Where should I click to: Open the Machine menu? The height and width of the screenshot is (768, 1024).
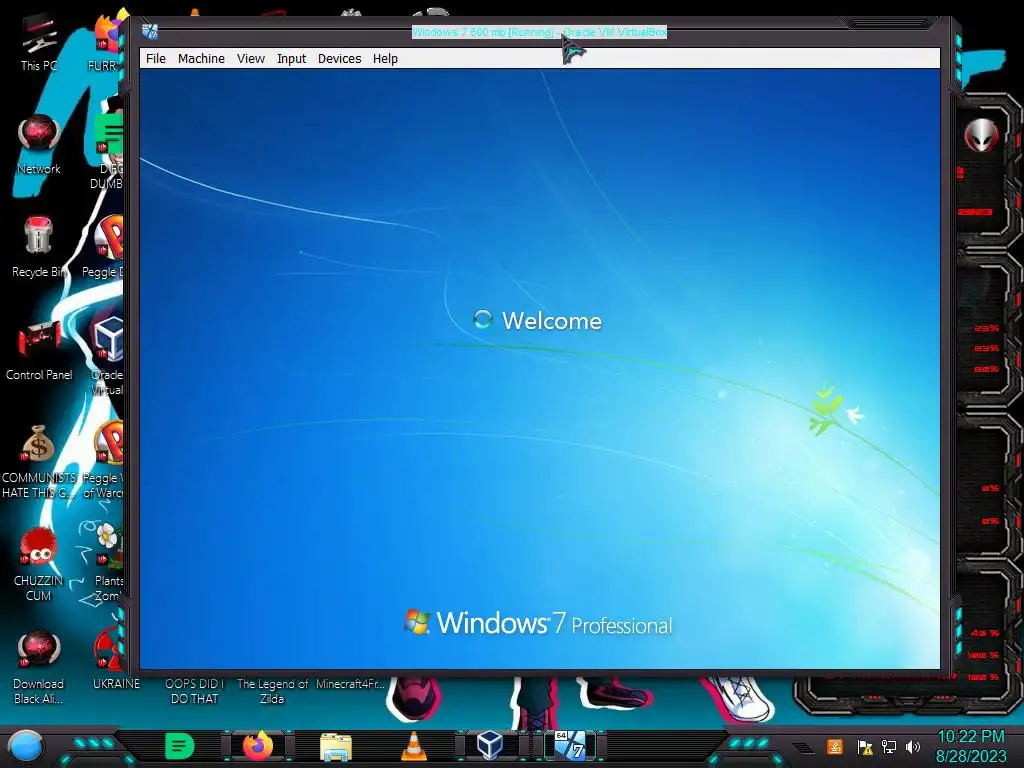(201, 59)
